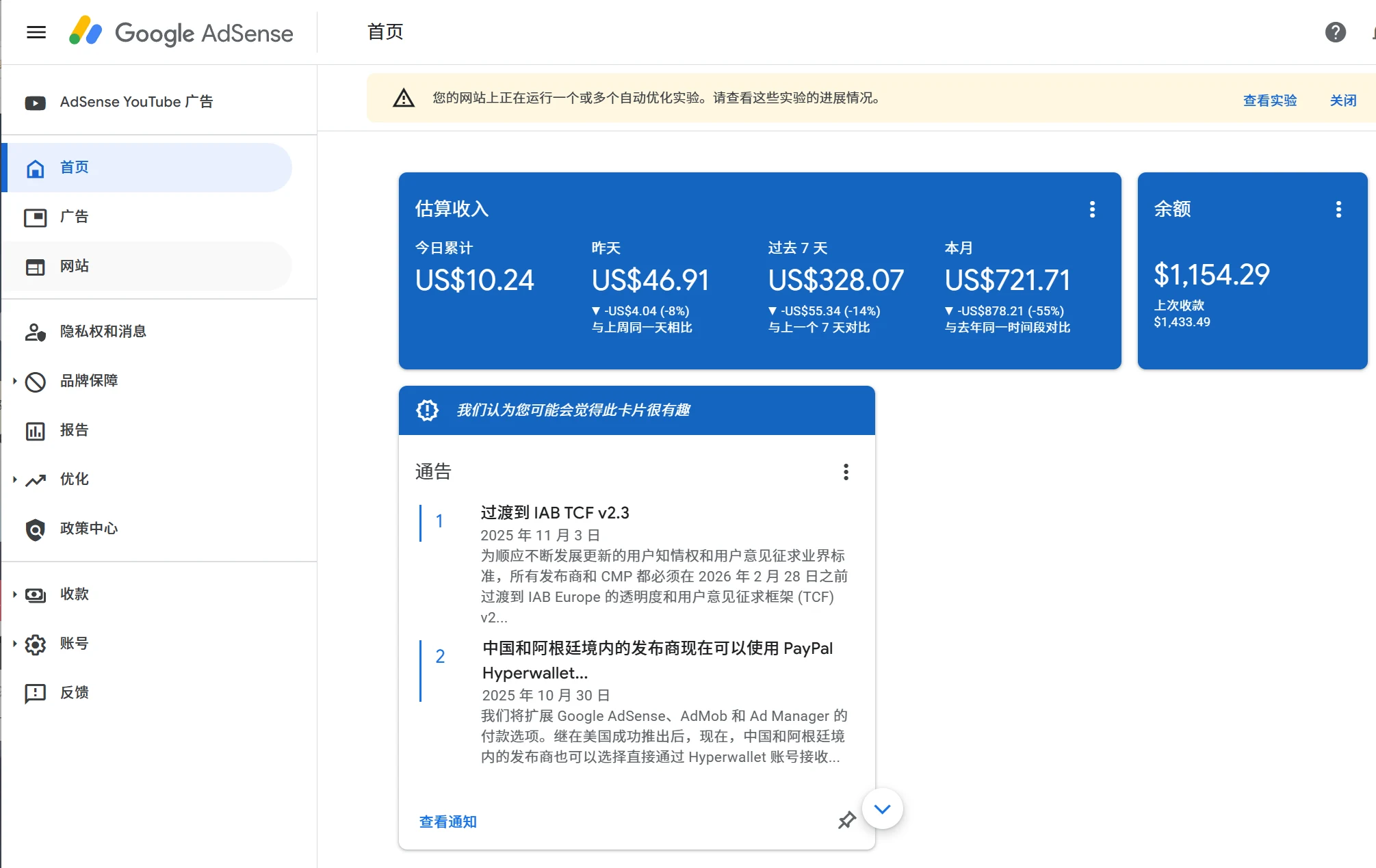Viewport: 1376px width, 868px height.
Task: Click the 首页 page title in header
Action: coord(385,32)
